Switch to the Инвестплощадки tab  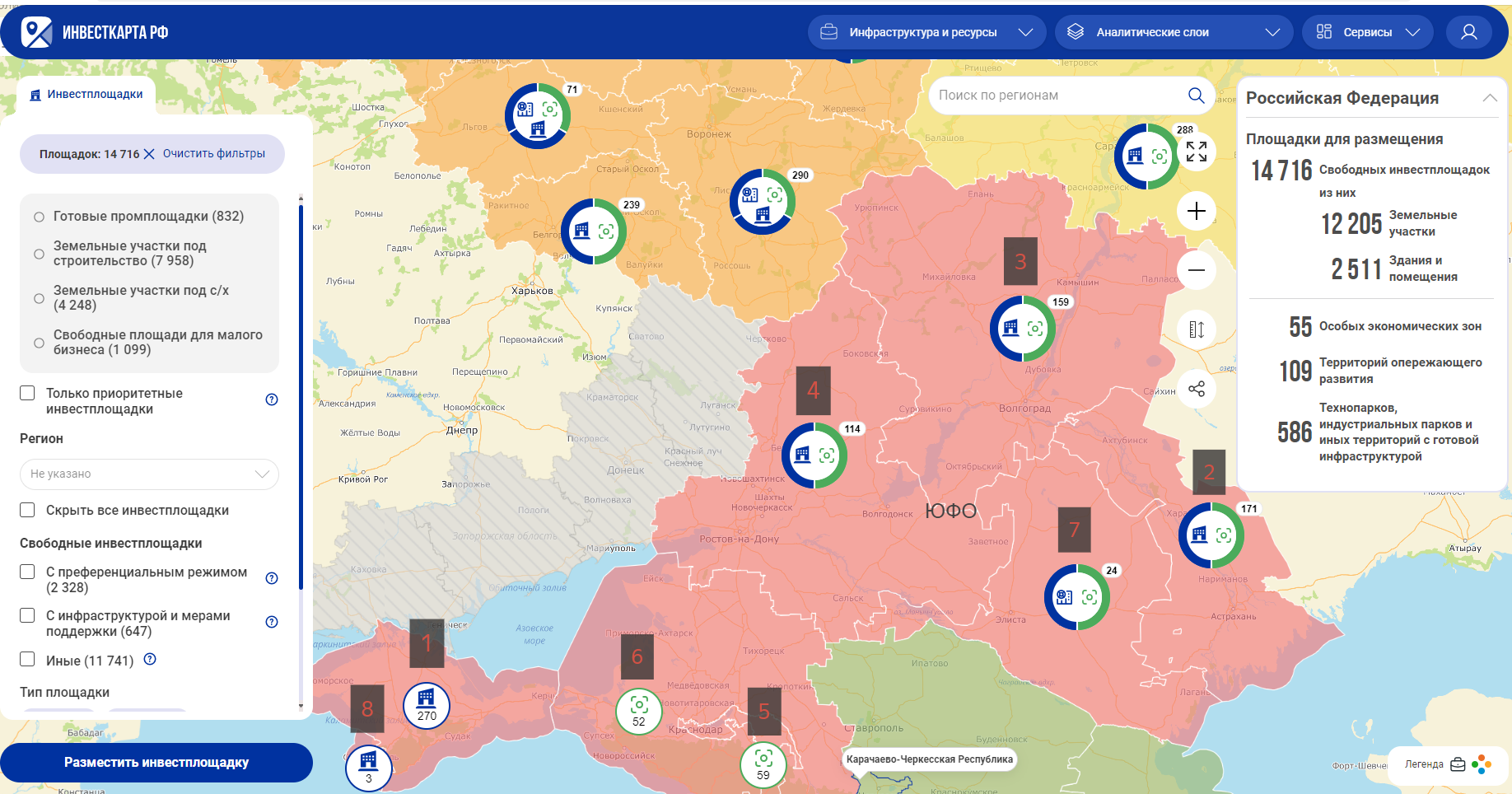pos(86,95)
